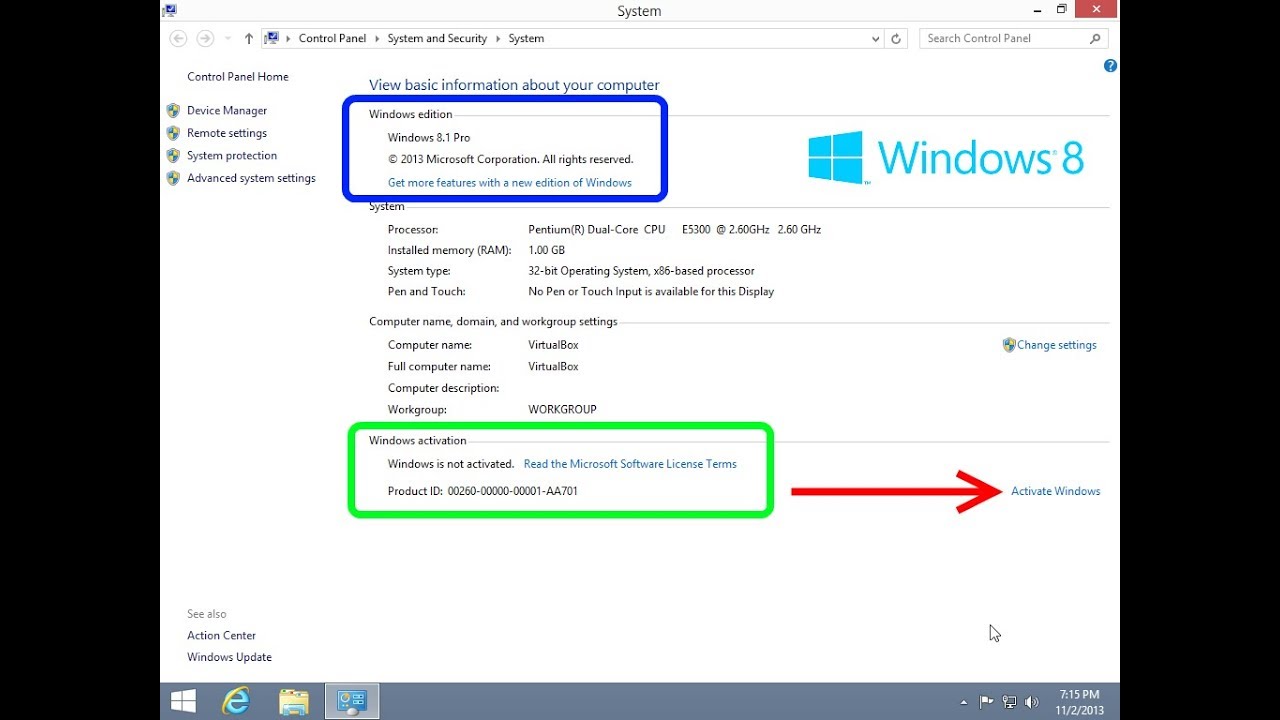Click the volume speaker tray icon
Image resolution: width=1280 pixels, height=720 pixels.
point(1033,702)
